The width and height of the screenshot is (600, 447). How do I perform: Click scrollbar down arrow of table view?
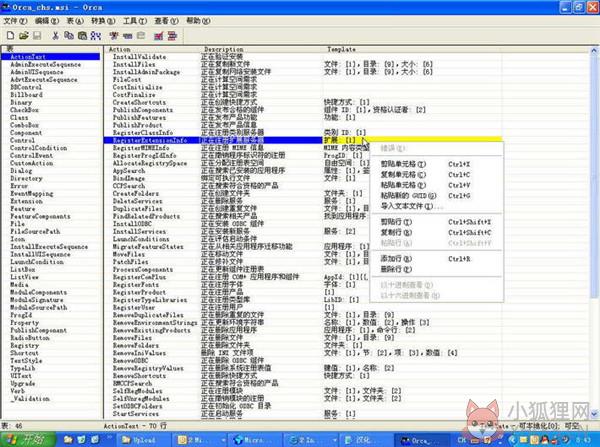click(594, 414)
